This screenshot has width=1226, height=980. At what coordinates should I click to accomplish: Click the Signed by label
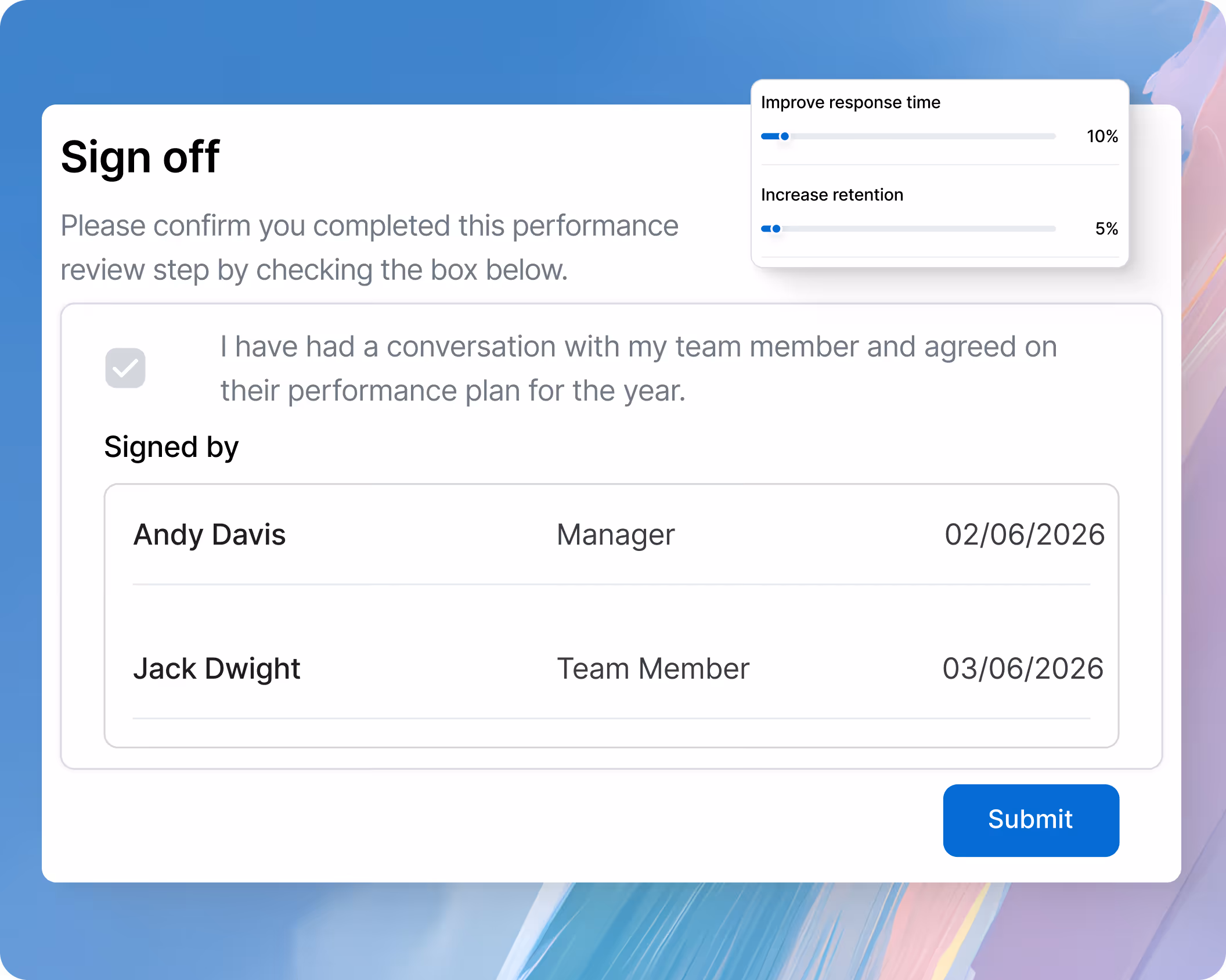pyautogui.click(x=171, y=448)
